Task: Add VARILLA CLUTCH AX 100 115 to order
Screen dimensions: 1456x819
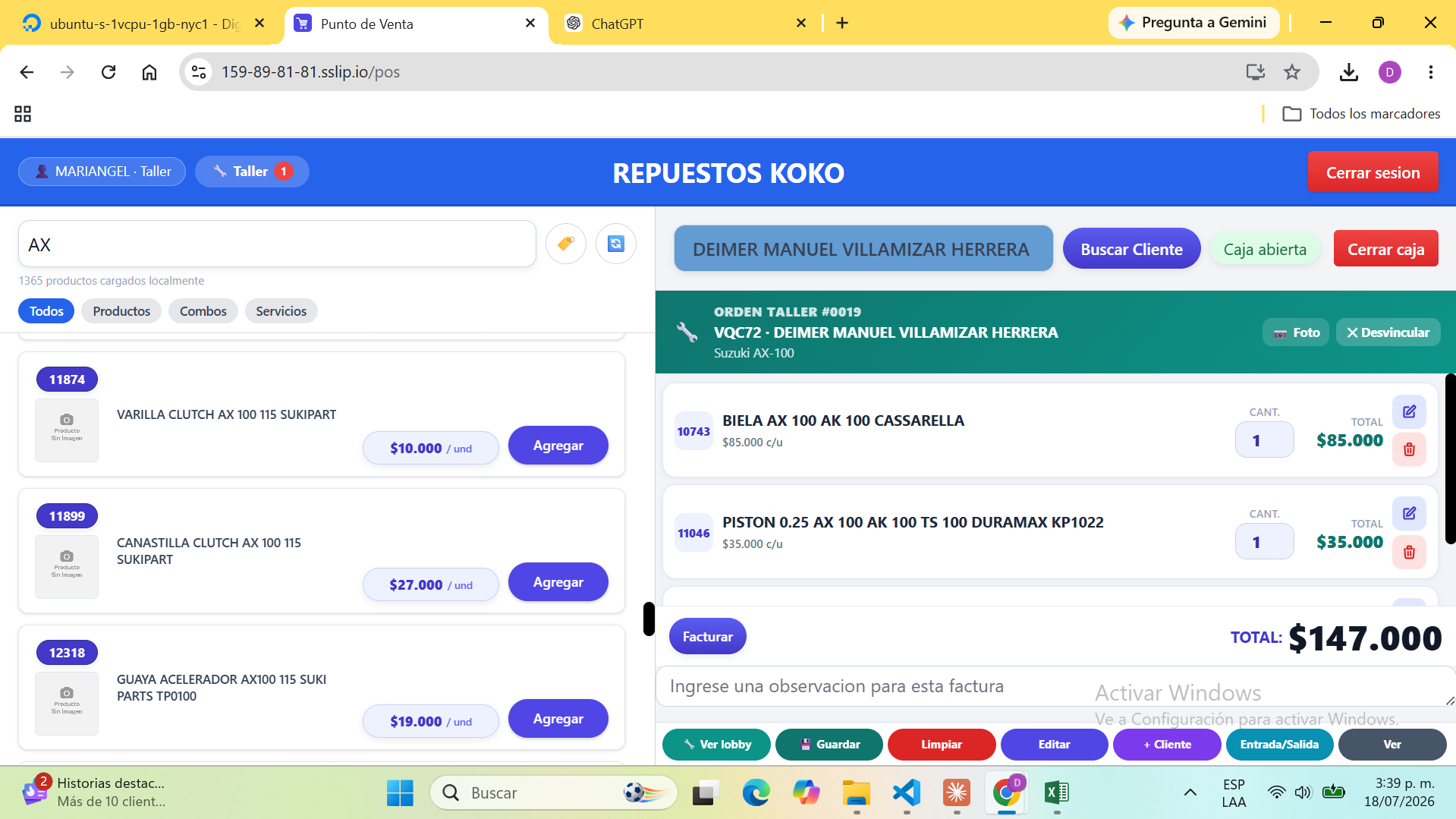Action: [558, 446]
